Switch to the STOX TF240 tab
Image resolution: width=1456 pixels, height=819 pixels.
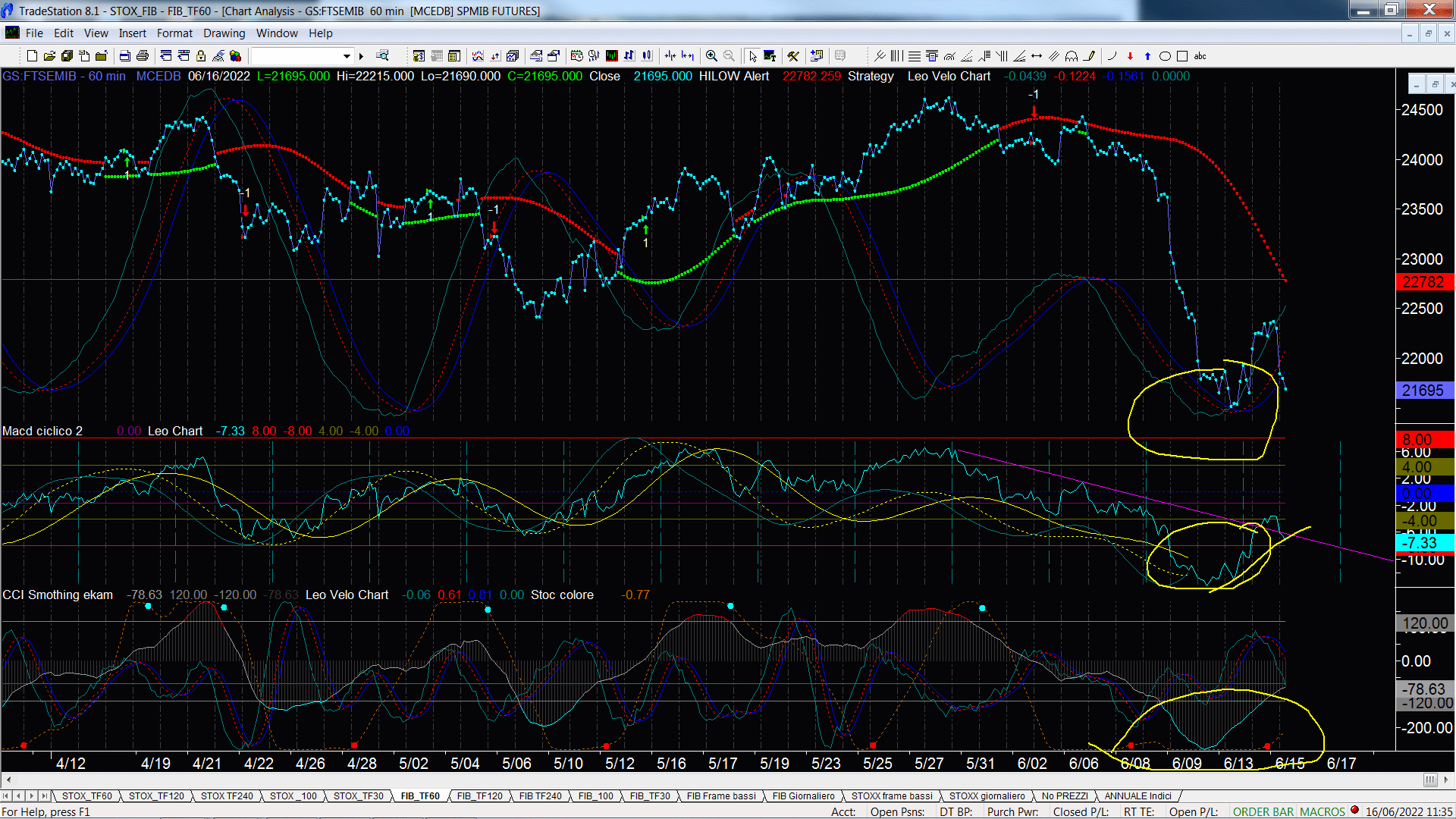coord(227,796)
